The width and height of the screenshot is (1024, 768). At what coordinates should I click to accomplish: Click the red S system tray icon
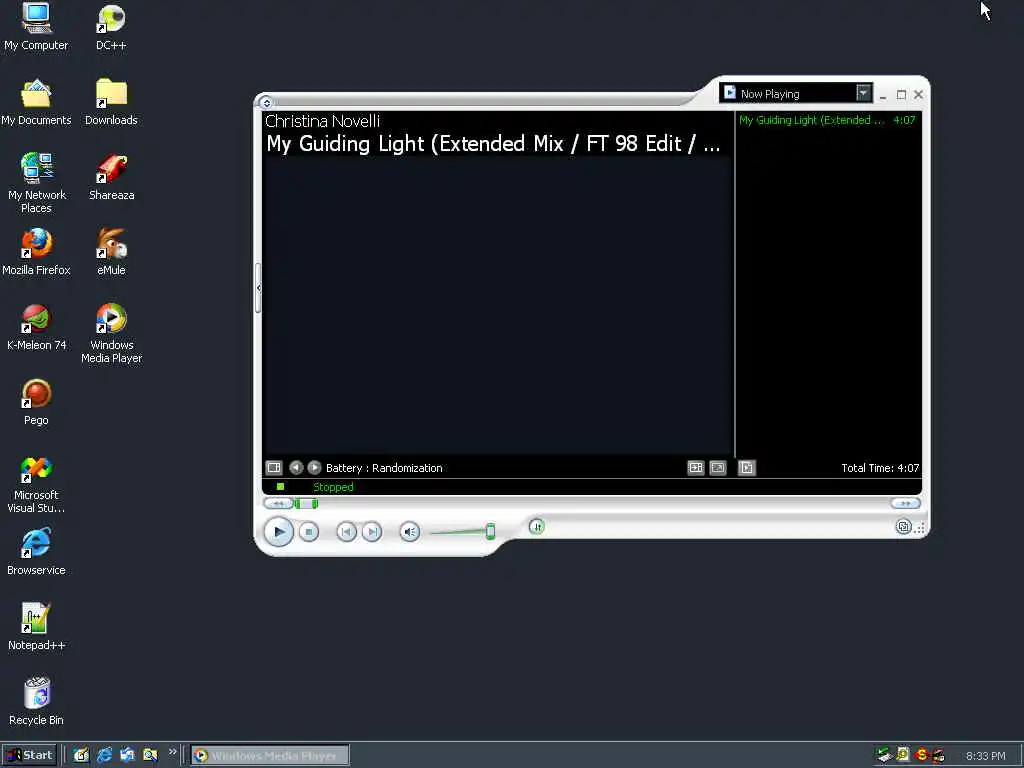[921, 755]
